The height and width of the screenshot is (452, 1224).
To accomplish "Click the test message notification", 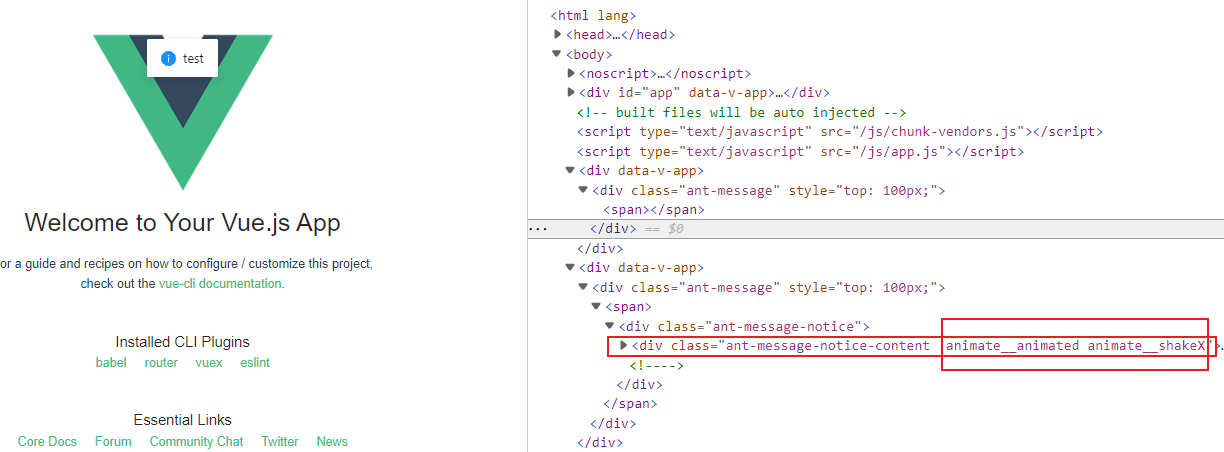I will tap(183, 59).
